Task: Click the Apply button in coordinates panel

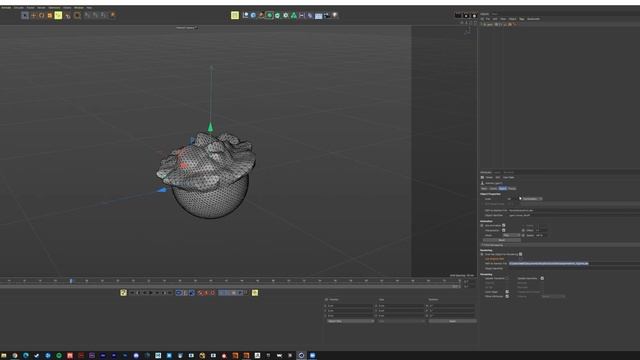Action: [x=452, y=321]
